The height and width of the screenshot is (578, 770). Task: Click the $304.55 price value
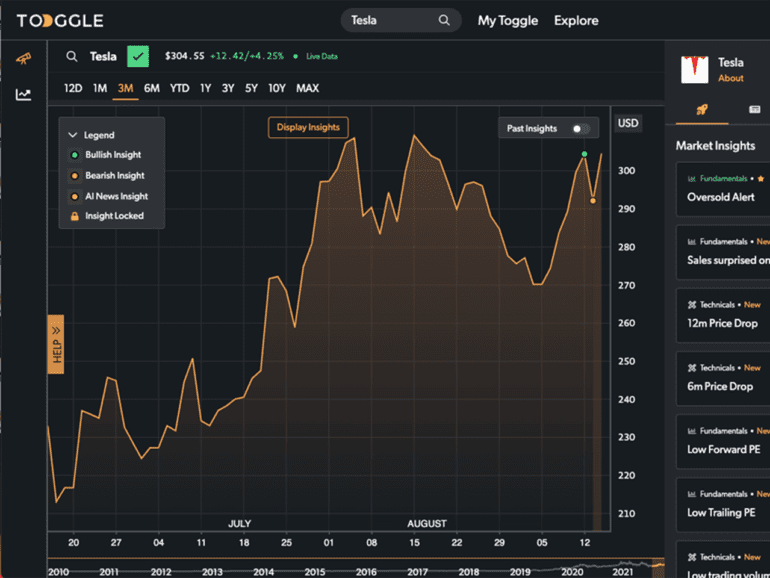(x=184, y=56)
